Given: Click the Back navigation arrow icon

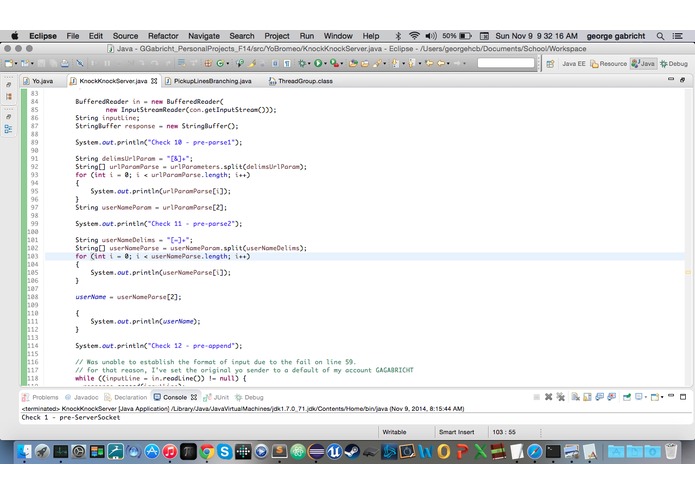Looking at the screenshot, I should click(x=441, y=63).
